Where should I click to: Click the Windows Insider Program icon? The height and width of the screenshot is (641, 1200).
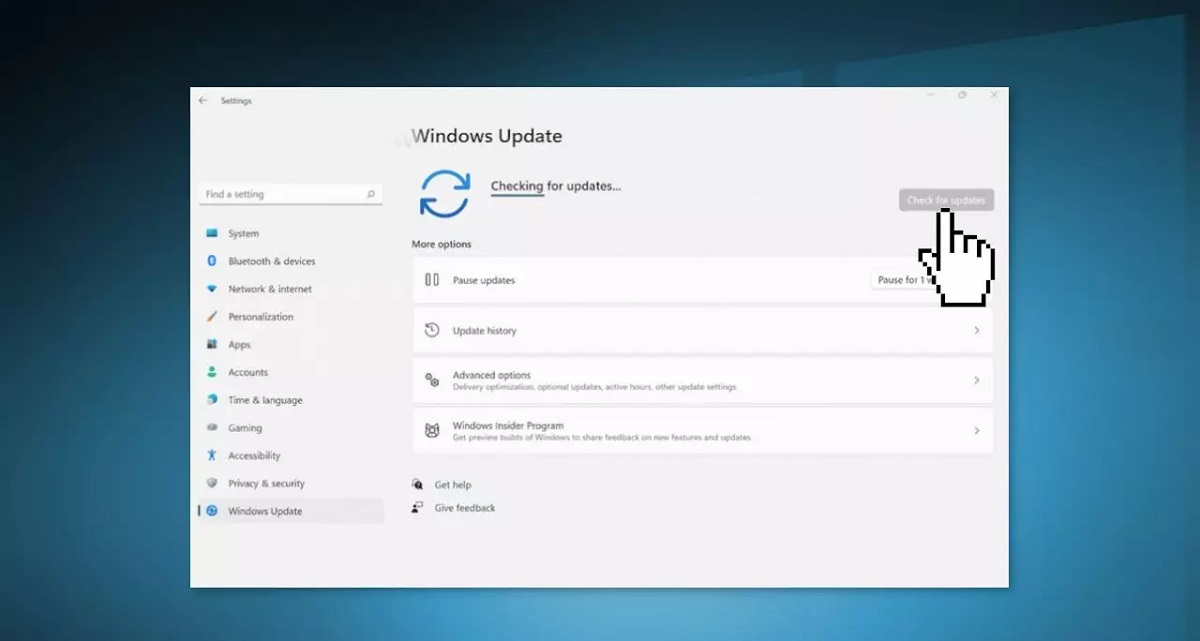point(432,431)
